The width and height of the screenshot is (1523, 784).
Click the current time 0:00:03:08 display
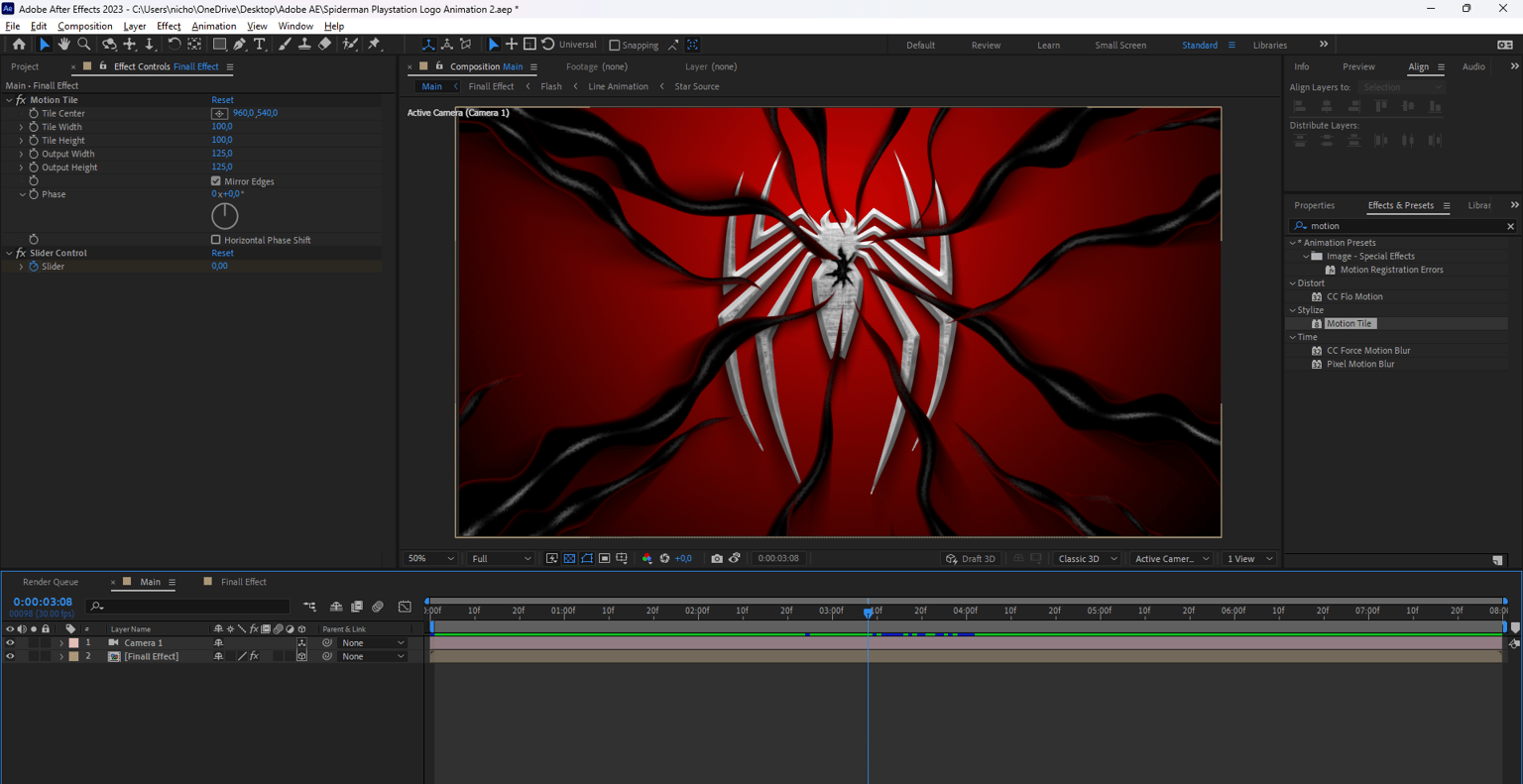click(43, 602)
